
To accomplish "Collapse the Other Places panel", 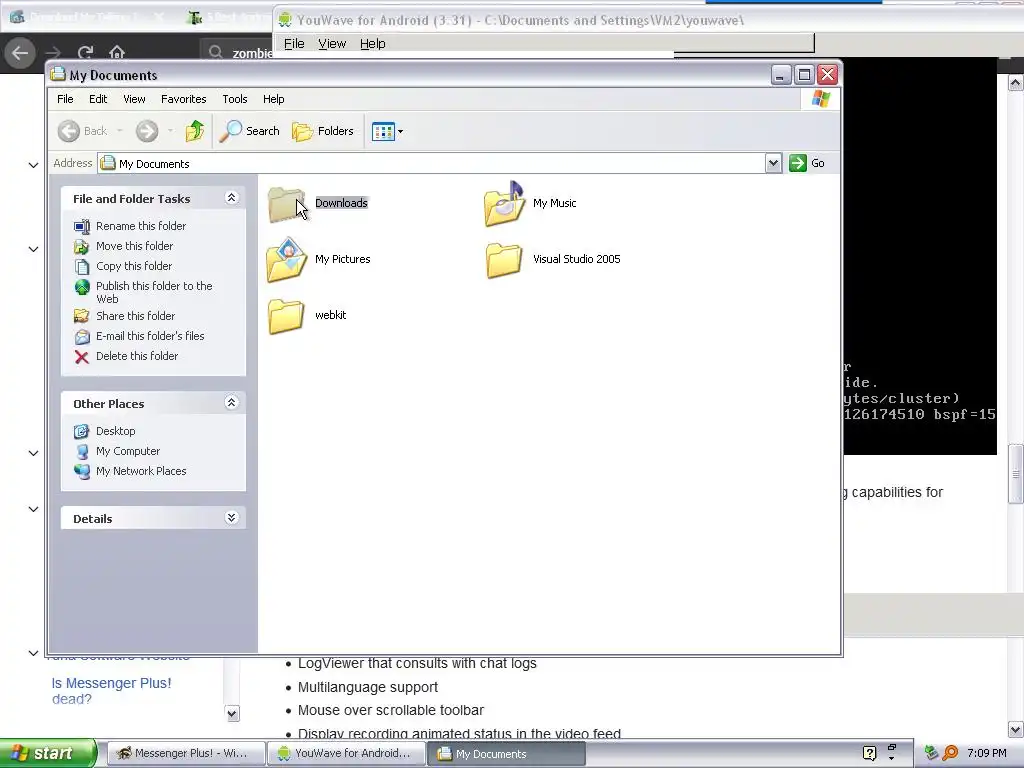I will tap(231, 403).
